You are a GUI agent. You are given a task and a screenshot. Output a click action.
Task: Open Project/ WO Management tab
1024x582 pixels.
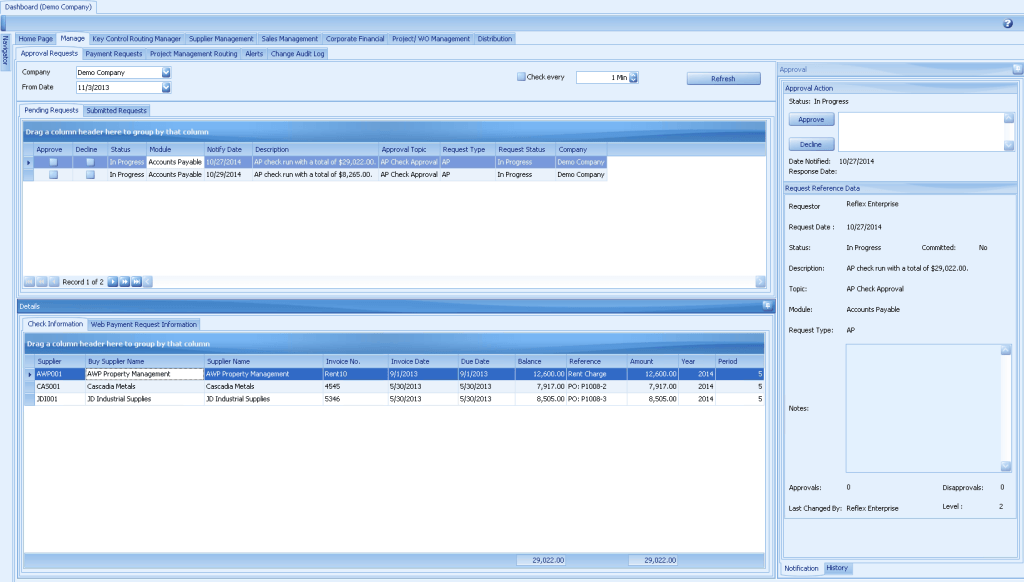coord(430,39)
